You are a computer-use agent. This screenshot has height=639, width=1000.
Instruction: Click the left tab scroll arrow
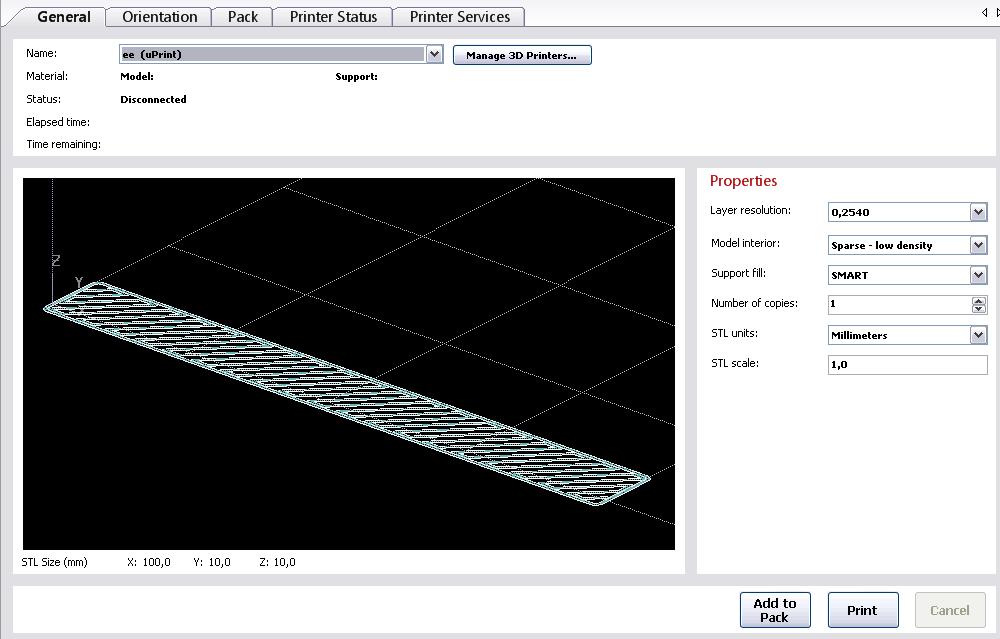tap(985, 13)
